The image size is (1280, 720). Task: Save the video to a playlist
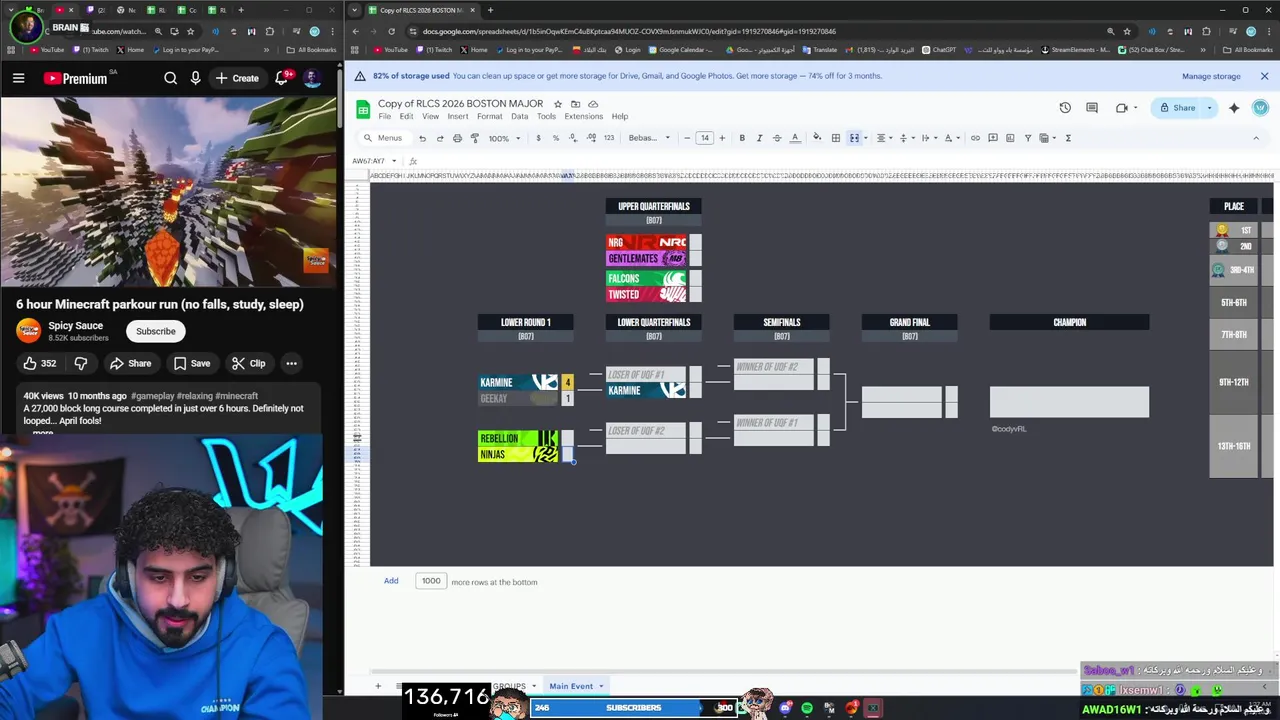tap(192, 363)
